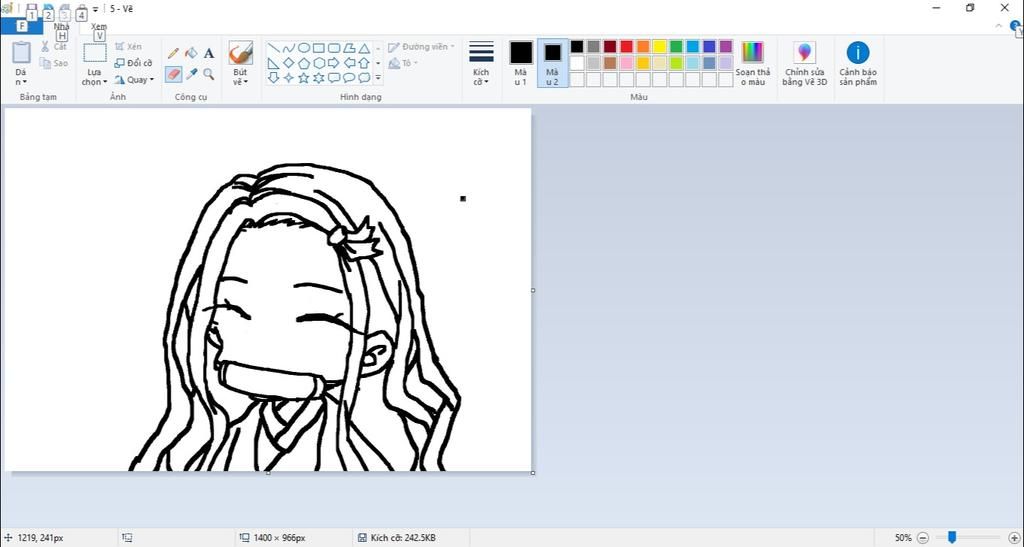Expand the Bút vẽ brushes dropdown arrow
Viewport: 1024px width, 547px height.
point(246,82)
